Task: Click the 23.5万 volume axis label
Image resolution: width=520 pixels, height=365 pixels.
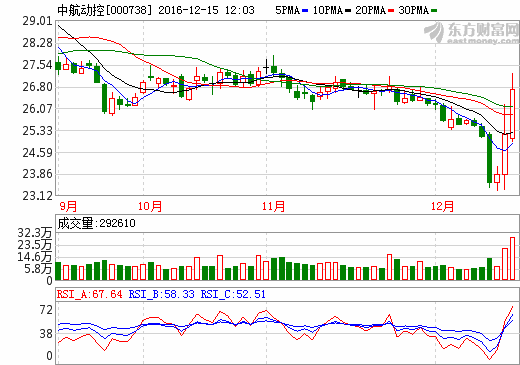Action: click(x=35, y=245)
